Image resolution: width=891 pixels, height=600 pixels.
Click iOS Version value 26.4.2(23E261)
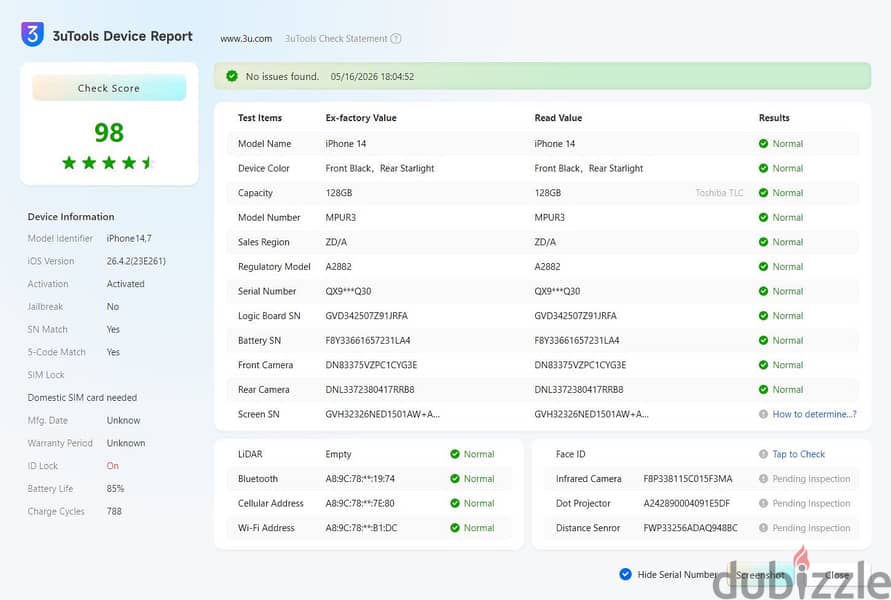tap(136, 261)
